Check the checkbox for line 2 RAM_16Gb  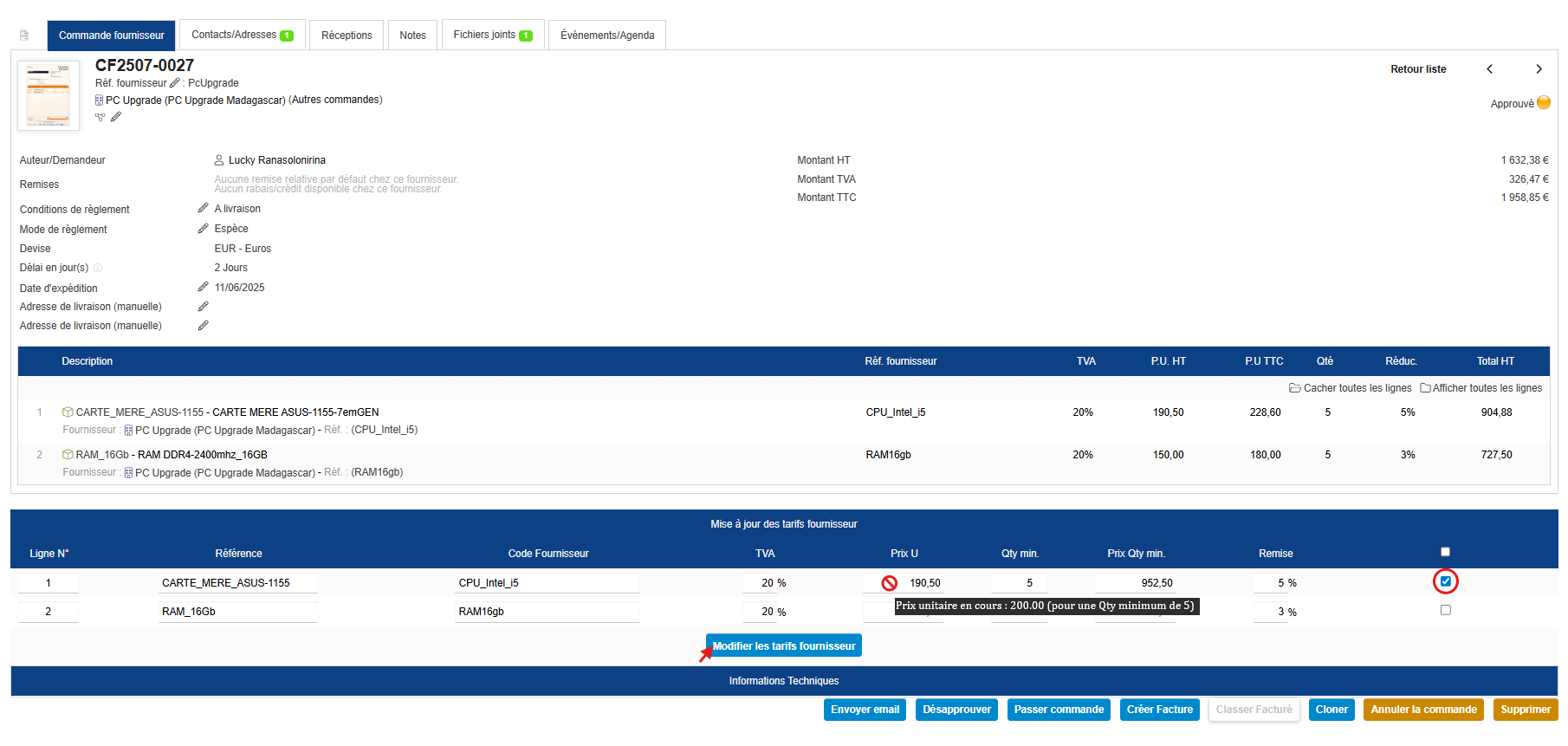click(x=1445, y=610)
